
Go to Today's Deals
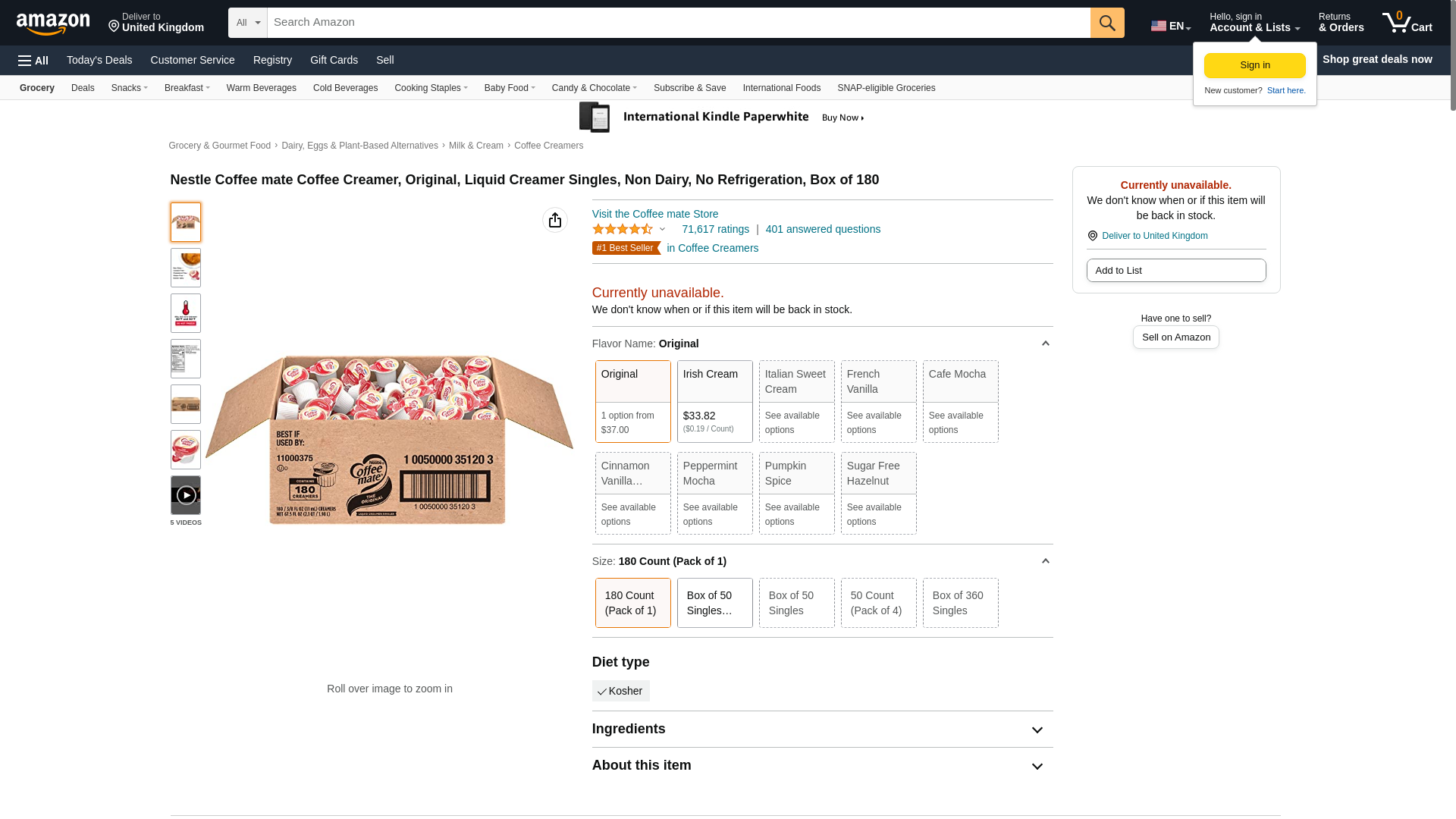[x=99, y=60]
